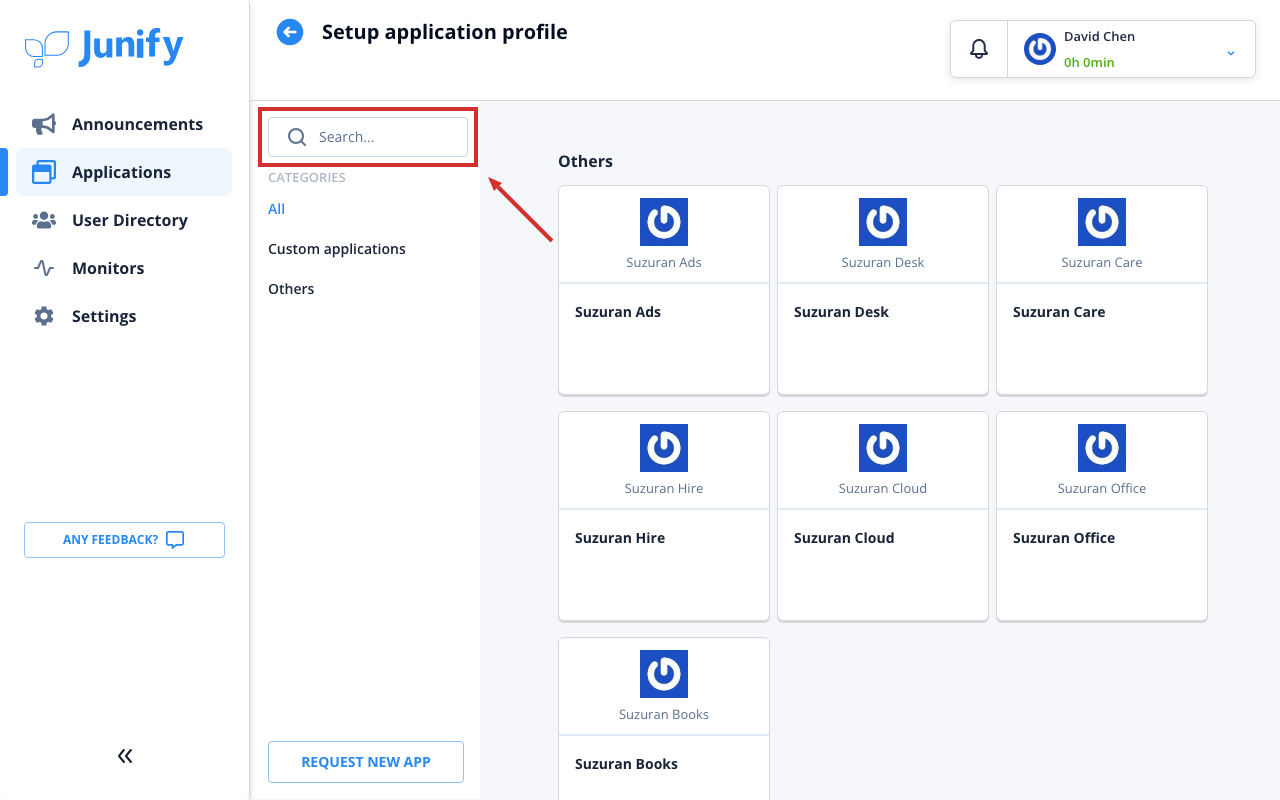Select the Custom applications category

pos(337,249)
